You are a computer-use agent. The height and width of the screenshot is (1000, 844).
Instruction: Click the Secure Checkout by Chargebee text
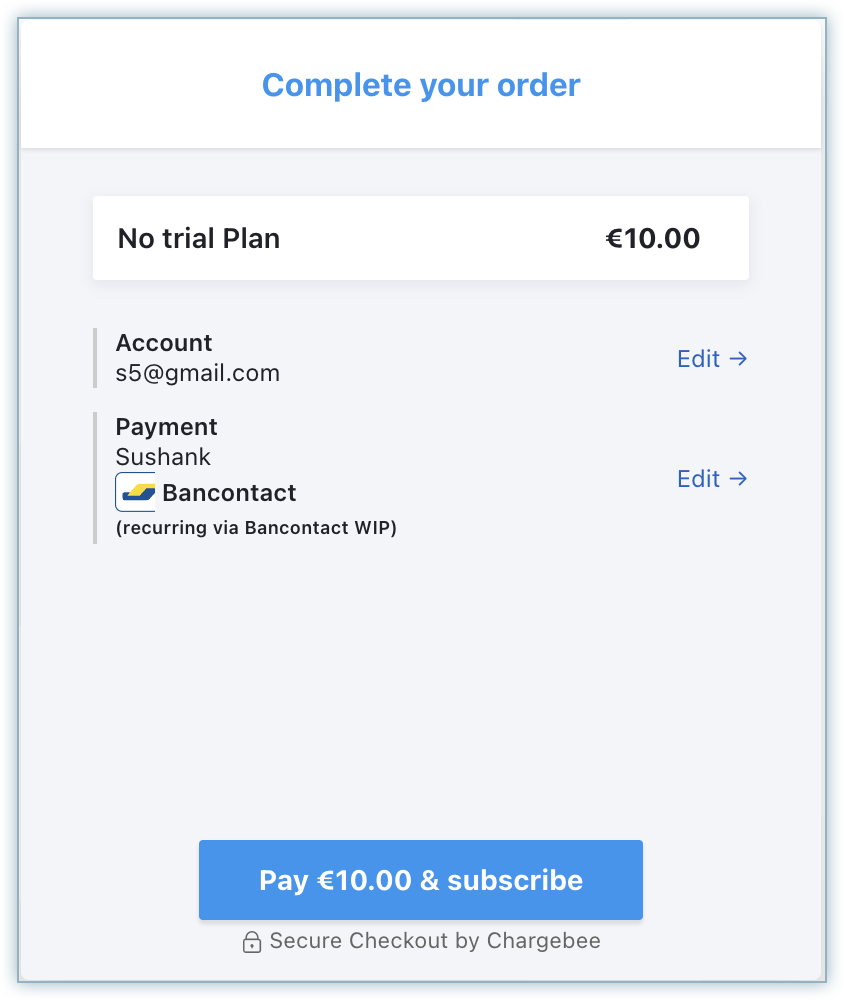pos(435,941)
